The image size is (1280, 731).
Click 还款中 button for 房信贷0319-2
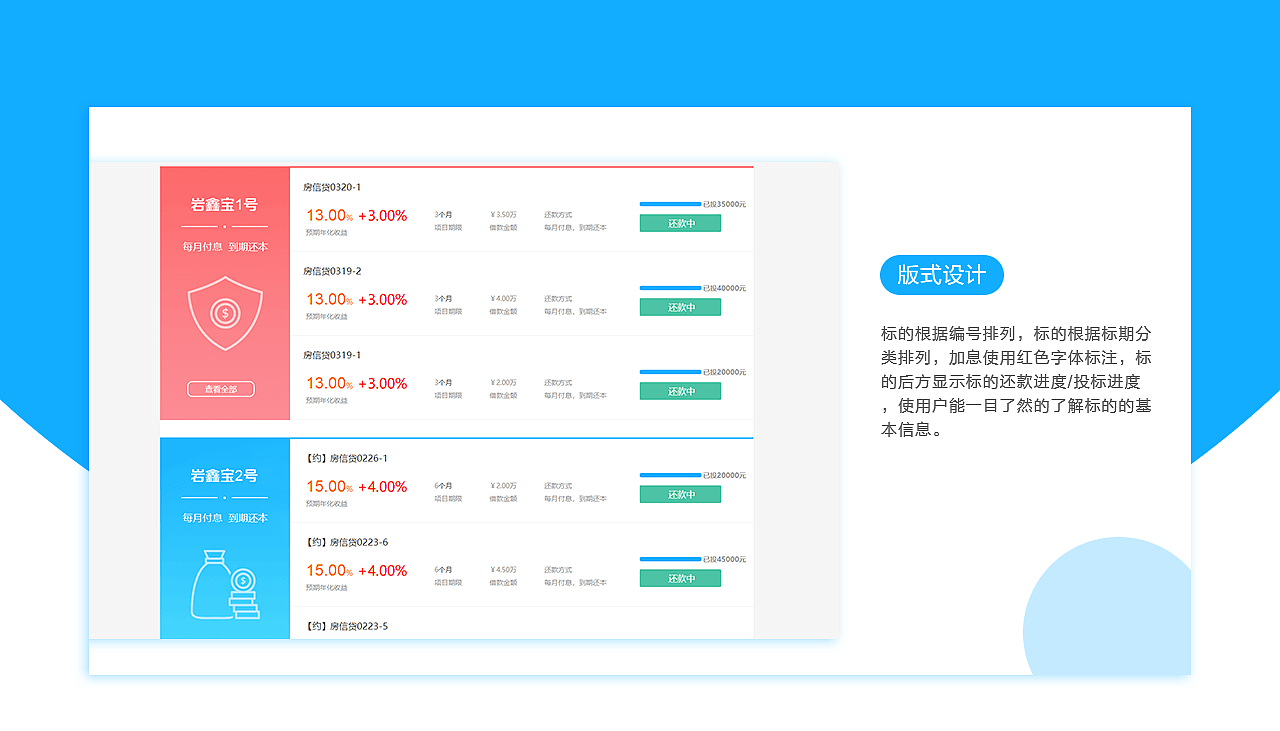(680, 307)
